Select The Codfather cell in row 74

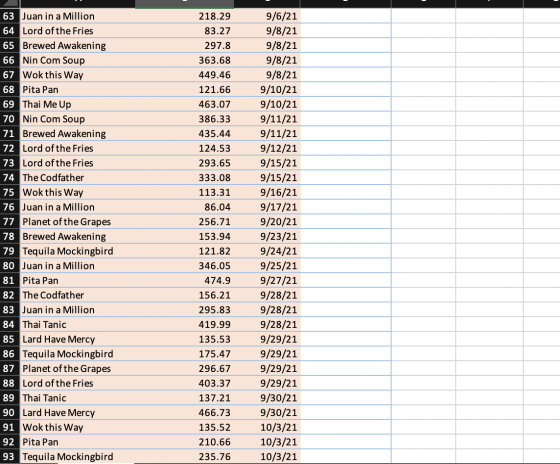coord(78,177)
